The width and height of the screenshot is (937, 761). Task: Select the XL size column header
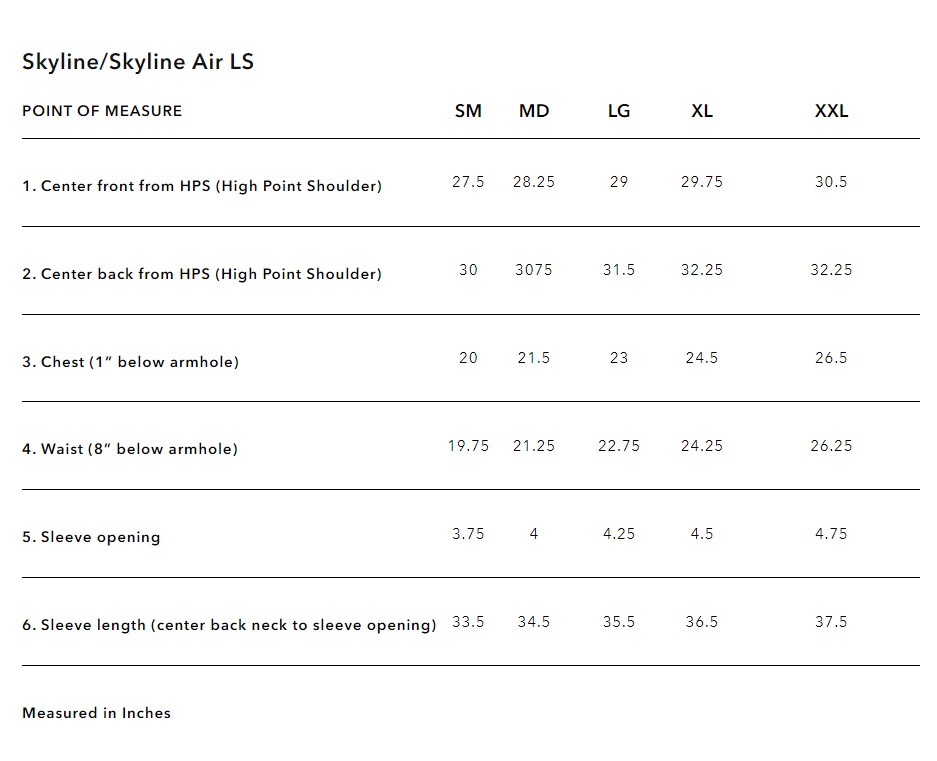pos(702,111)
